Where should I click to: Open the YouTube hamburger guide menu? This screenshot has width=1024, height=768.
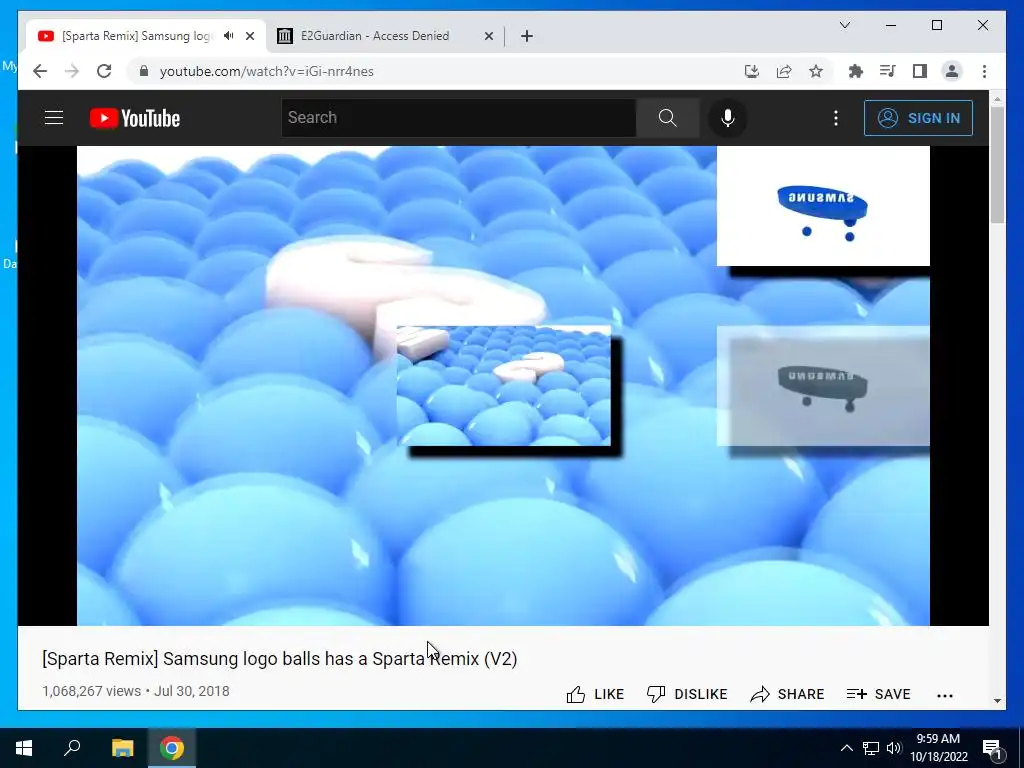click(54, 118)
